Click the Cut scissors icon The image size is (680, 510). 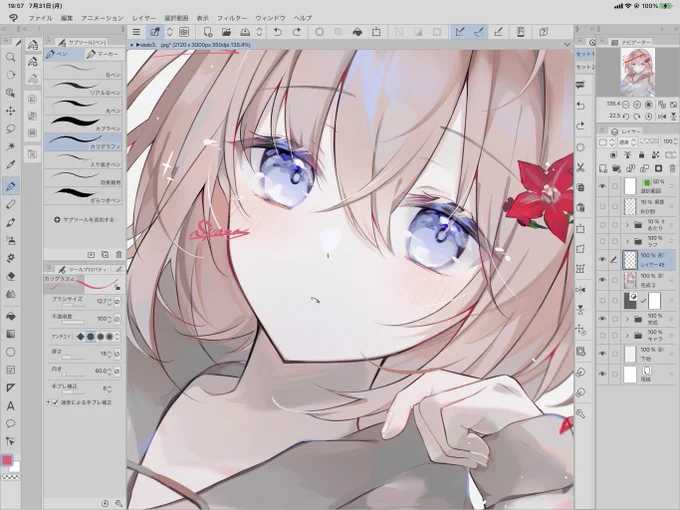[x=581, y=168]
